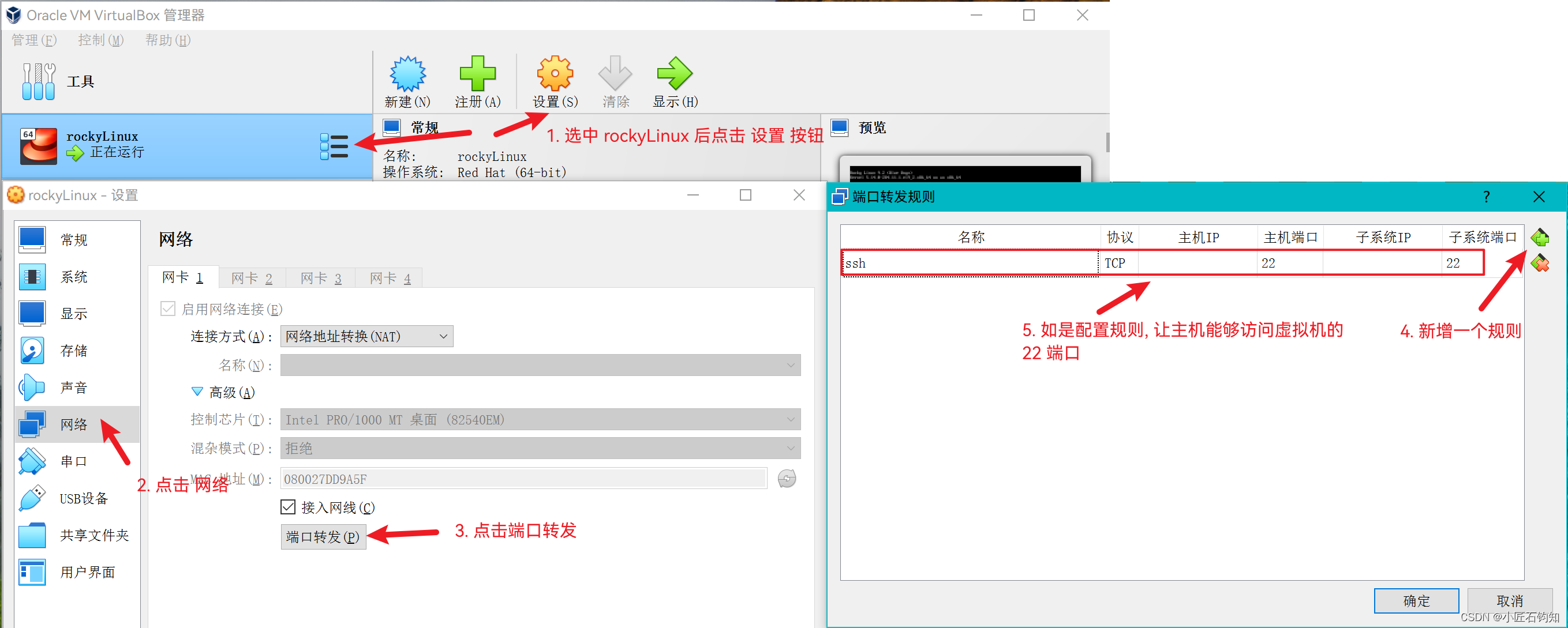Regenerate MAC address refresh icon
Viewport: 1568px width, 628px height.
coord(787,478)
